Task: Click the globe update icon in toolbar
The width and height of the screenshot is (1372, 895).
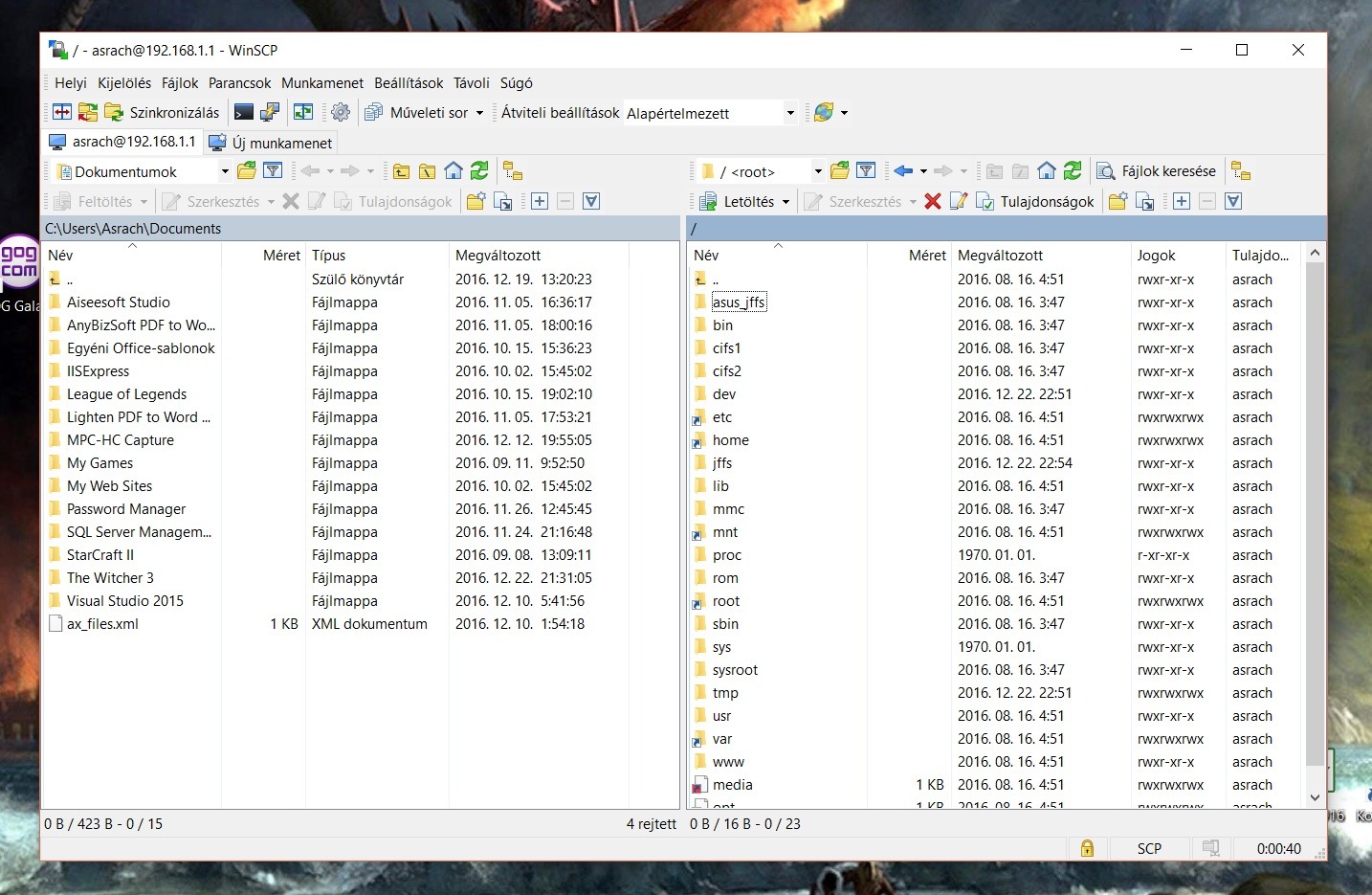Action: 824,112
